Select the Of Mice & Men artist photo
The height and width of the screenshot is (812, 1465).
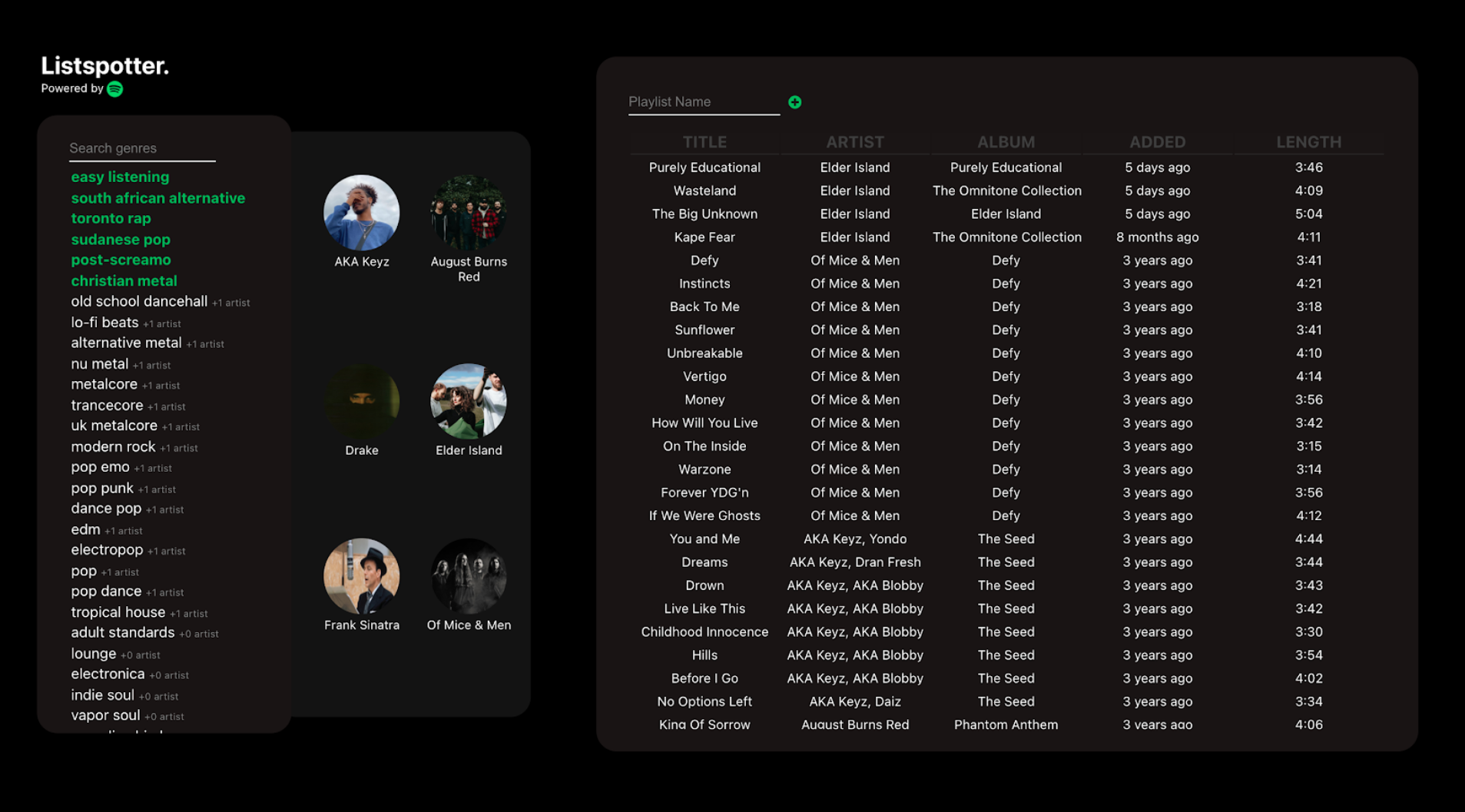click(469, 576)
